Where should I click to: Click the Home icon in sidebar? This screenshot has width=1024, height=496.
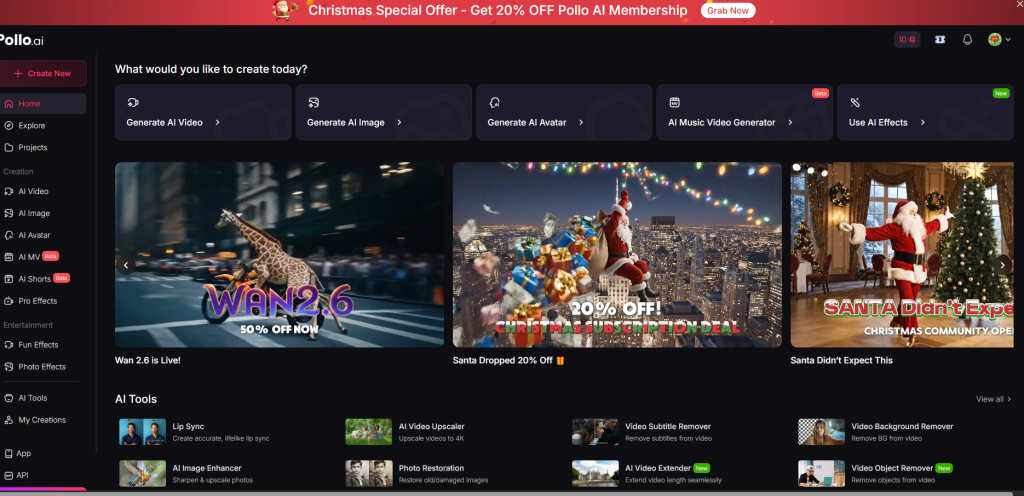pos(8,104)
